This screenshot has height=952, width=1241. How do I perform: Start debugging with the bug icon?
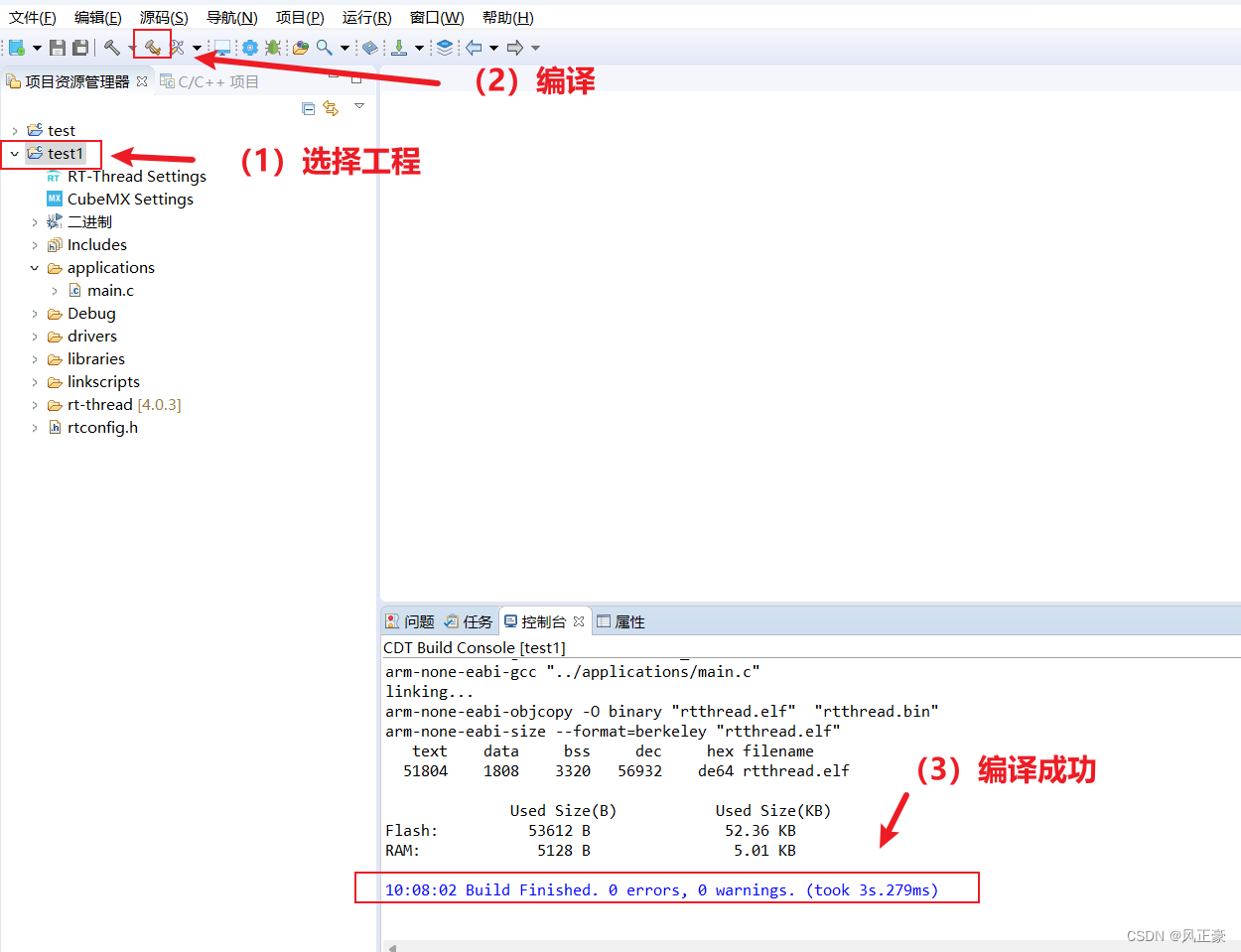(x=274, y=47)
